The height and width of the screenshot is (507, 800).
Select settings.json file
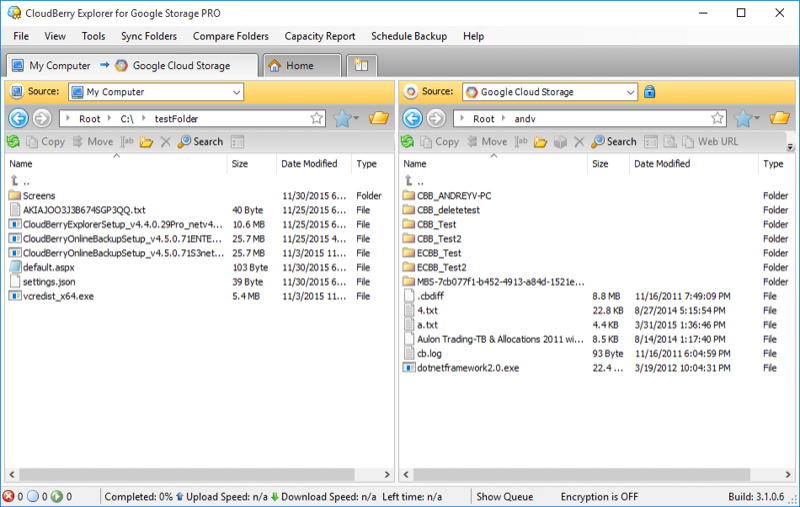(49, 282)
